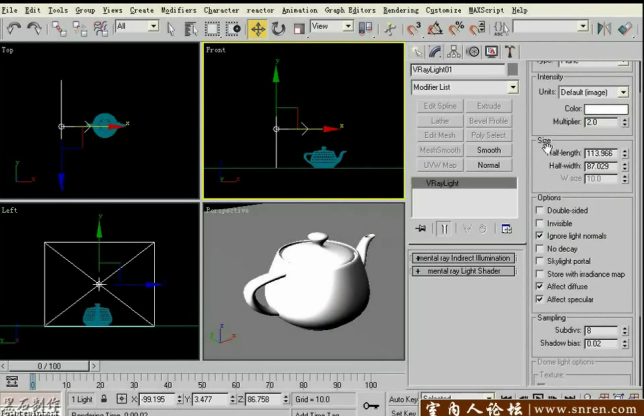
Task: Open the Hierarchy command panel tab
Action: (454, 52)
